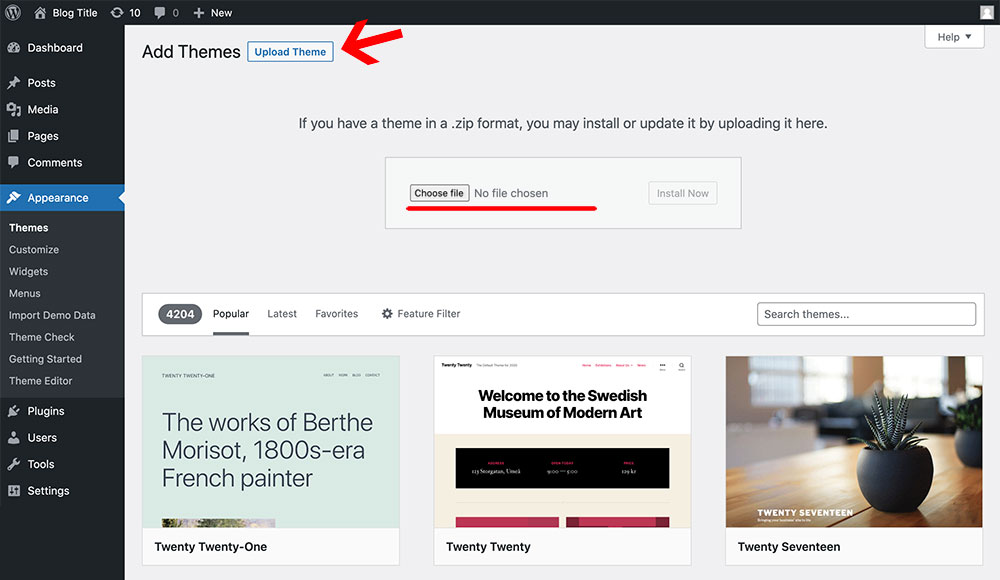
Task: Click the Tools wrench icon
Action: tap(13, 465)
